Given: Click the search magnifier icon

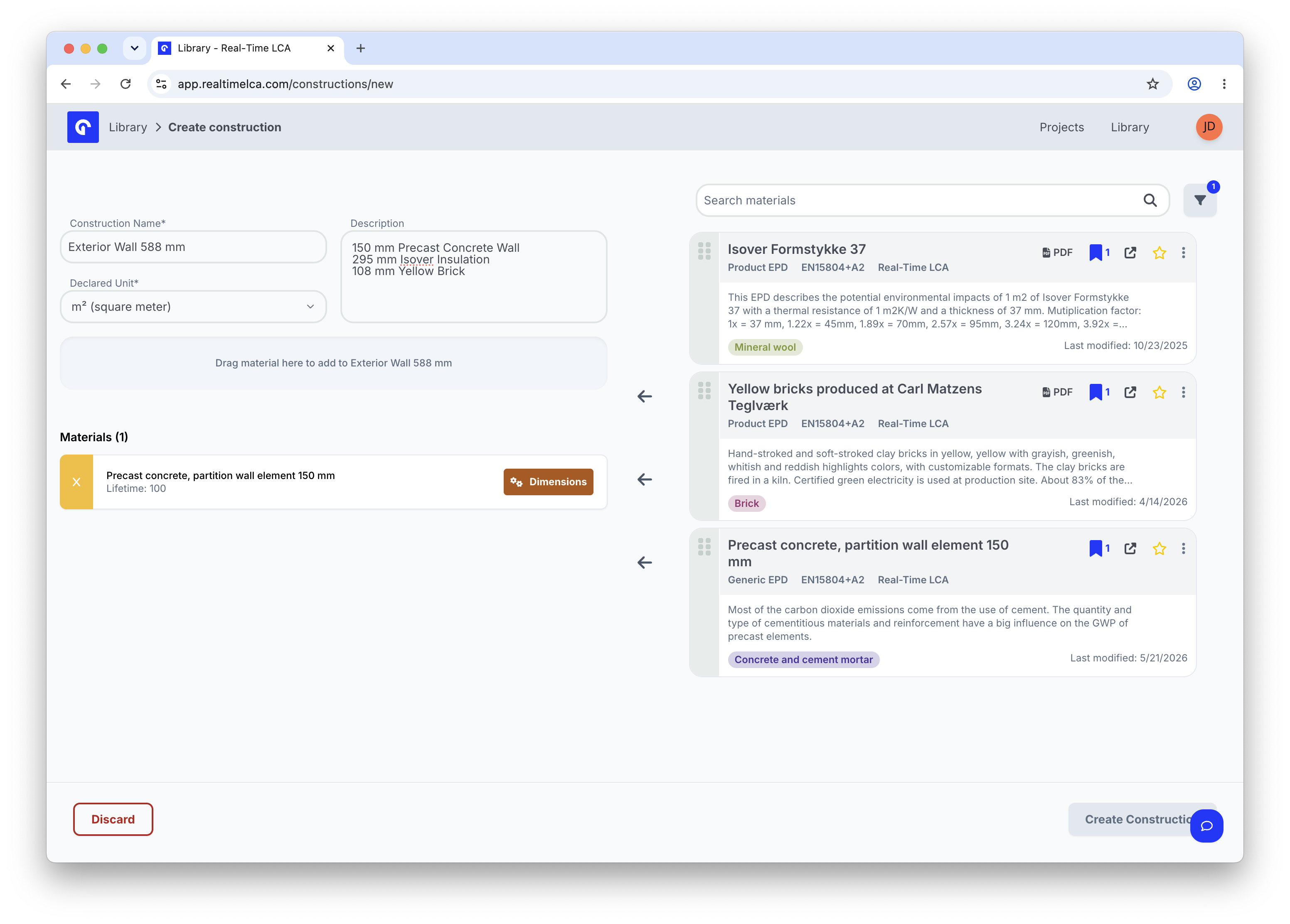Looking at the screenshot, I should pos(1150,200).
